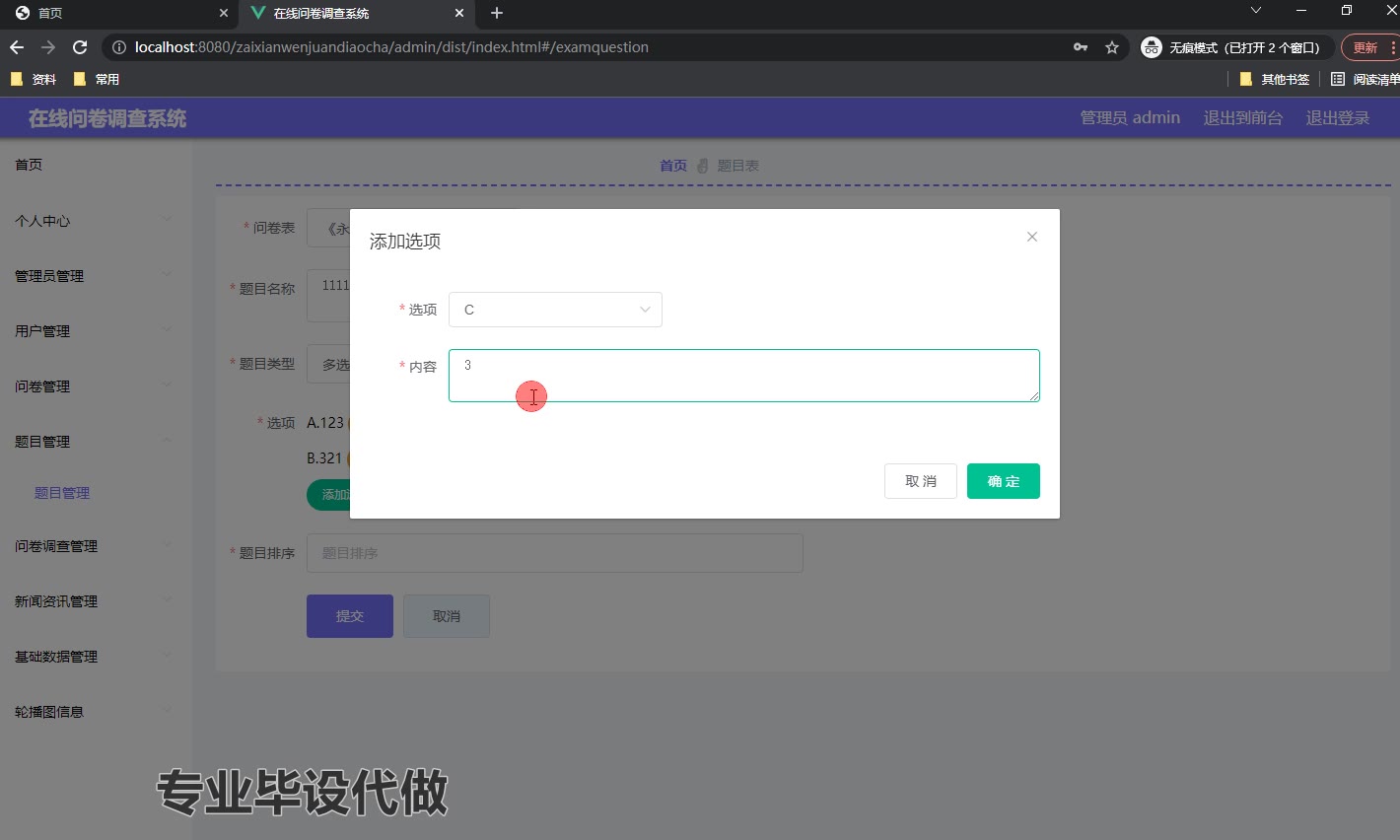Viewport: 1400px width, 840px height.
Task: Expand 个人中心 sidebar menu
Action: coord(96,221)
